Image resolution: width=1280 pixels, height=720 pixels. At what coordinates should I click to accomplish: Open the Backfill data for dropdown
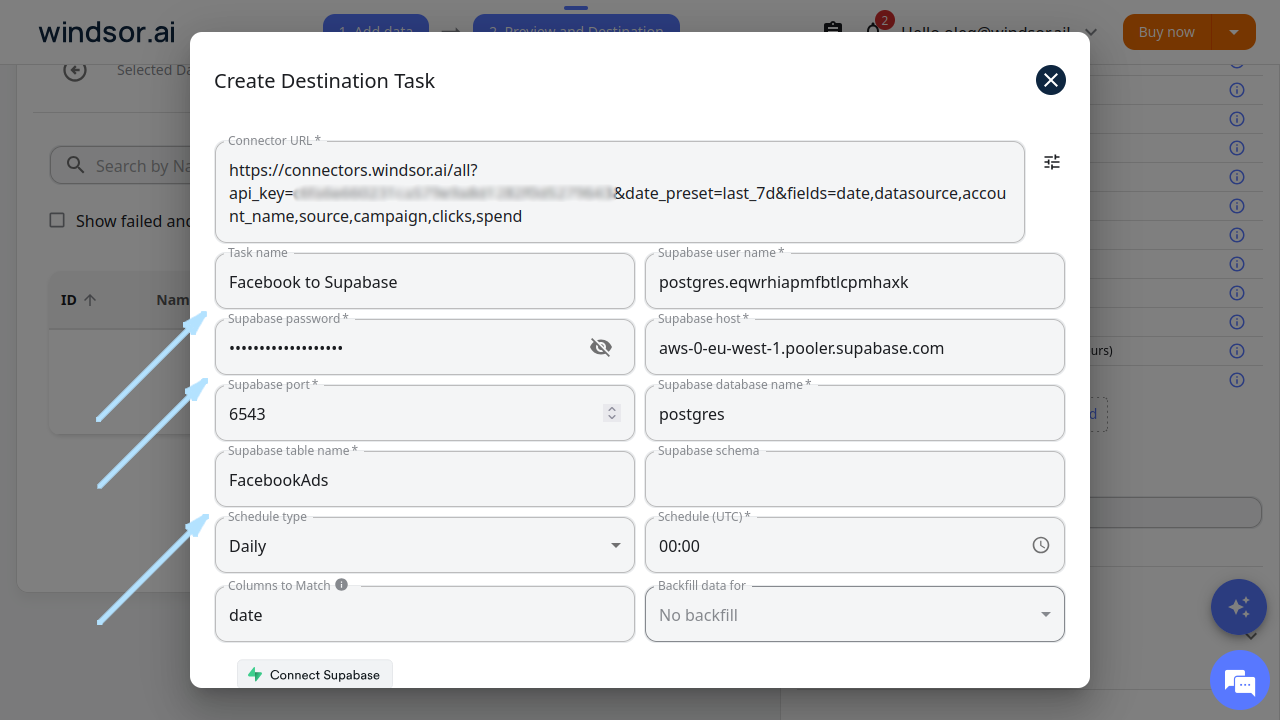tap(855, 614)
